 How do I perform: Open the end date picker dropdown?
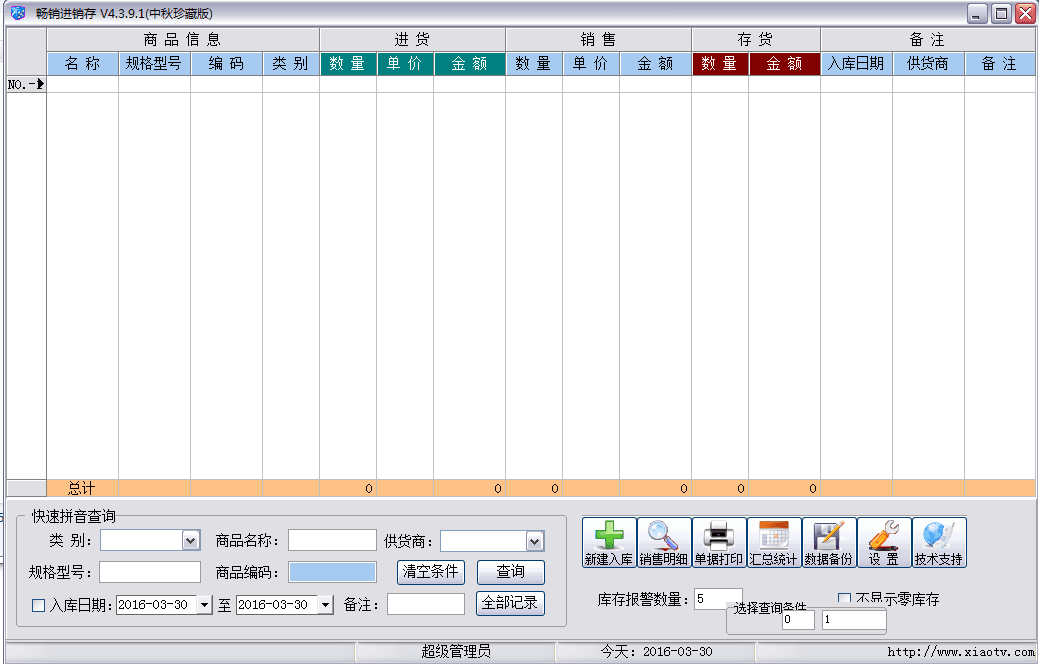(x=325, y=605)
